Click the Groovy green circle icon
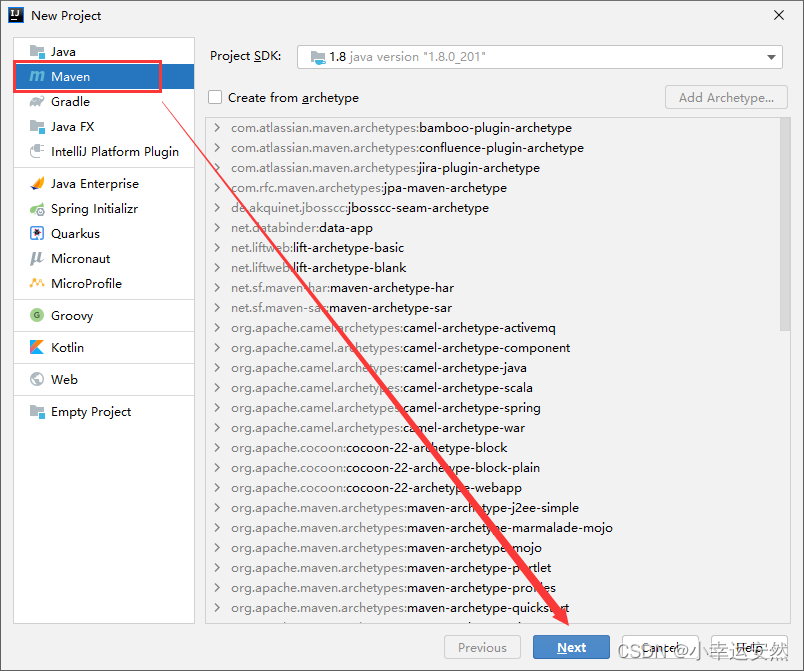Viewport: 804px width, 671px height. pos(37,315)
